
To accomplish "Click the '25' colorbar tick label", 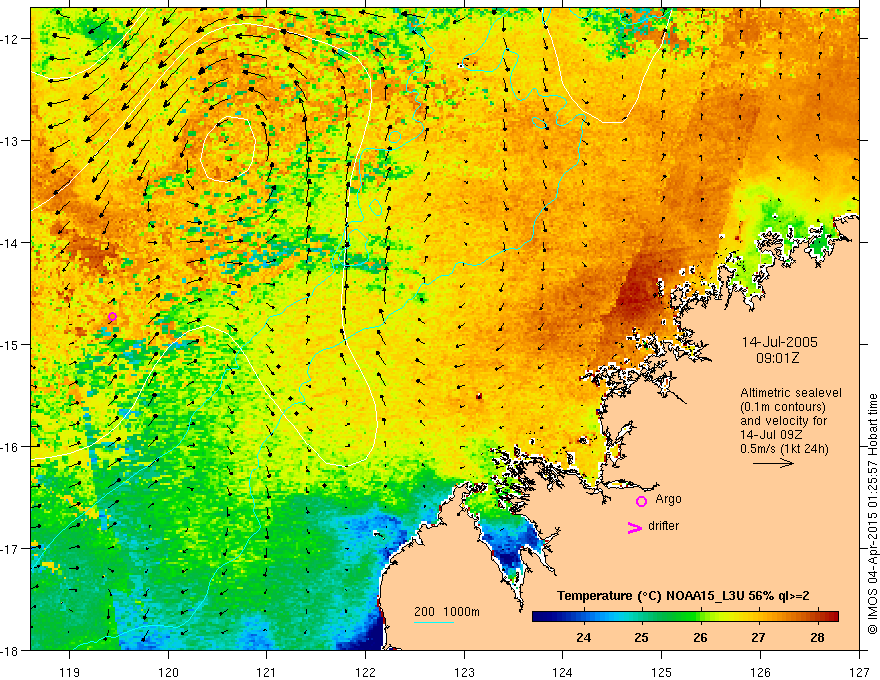I will point(641,637).
